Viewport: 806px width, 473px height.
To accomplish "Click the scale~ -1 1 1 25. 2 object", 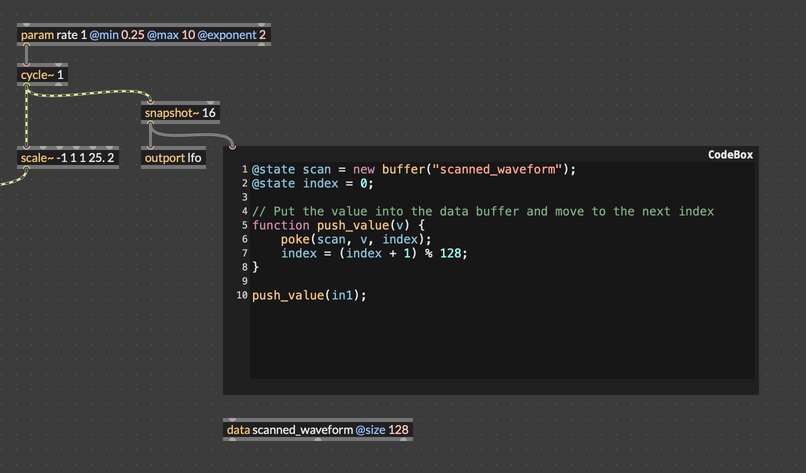I will (68, 158).
